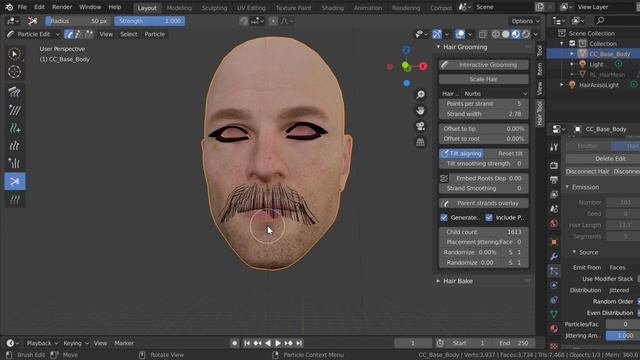Uncheck the Include P.. checkbox
The width and height of the screenshot is (640, 360).
click(489, 218)
